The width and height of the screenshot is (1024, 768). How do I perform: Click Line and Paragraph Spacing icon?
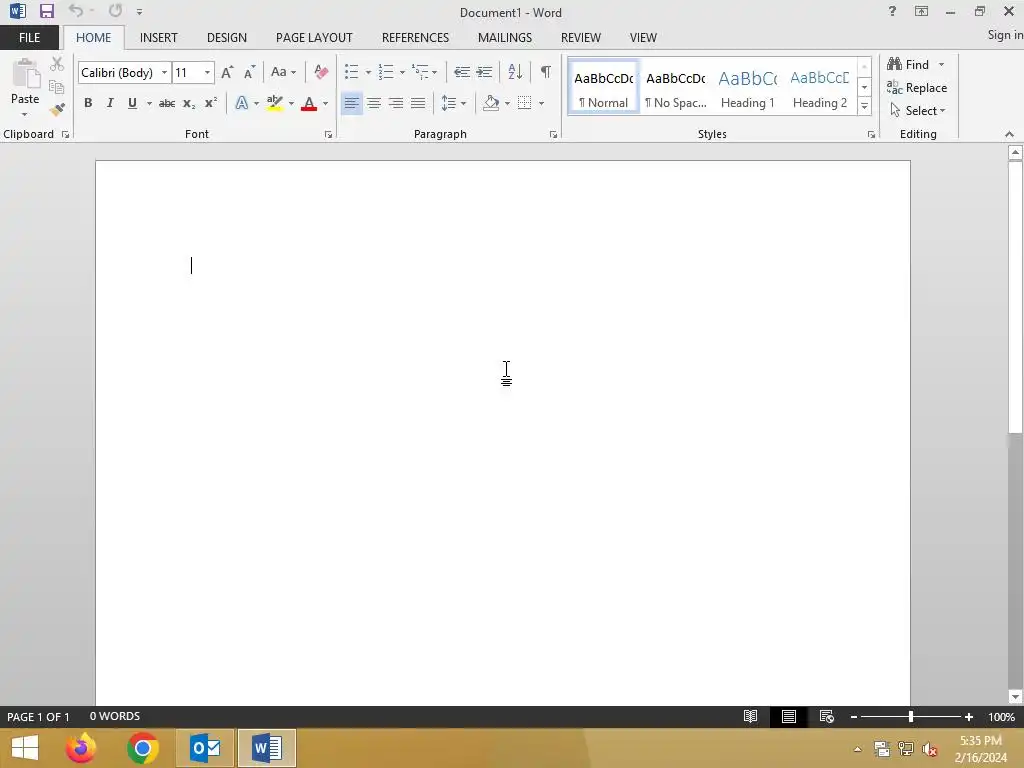[449, 103]
